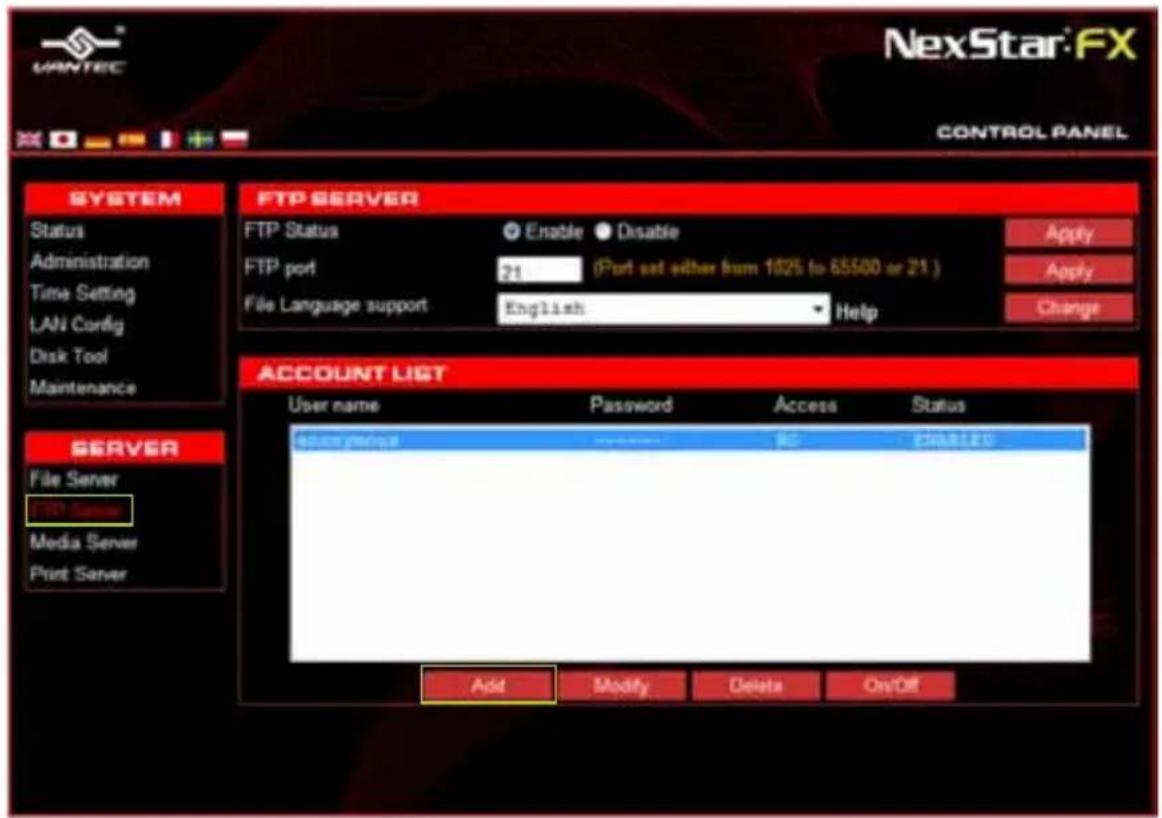Enable the FTP Status radio button

pyautogui.click(x=511, y=231)
